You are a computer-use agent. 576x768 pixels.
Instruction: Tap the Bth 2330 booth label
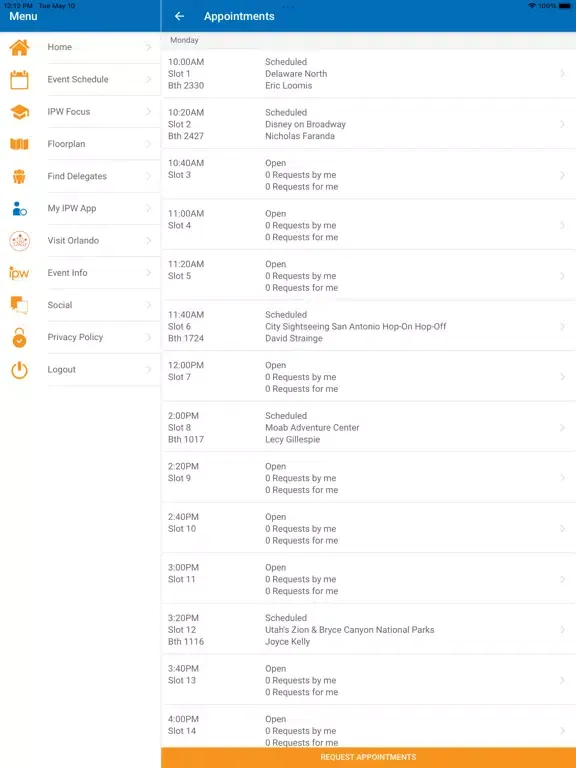coord(186,86)
